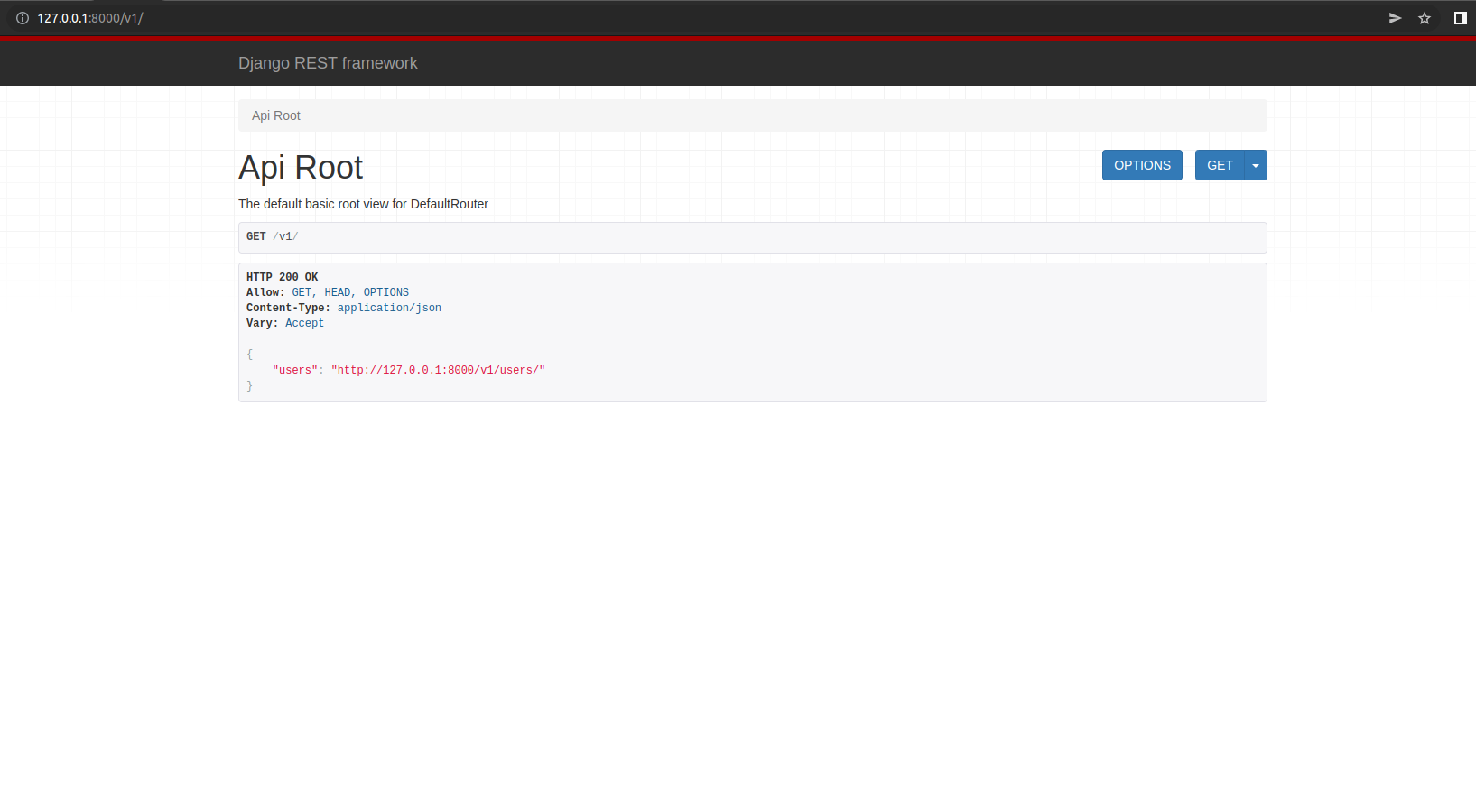Image resolution: width=1476 pixels, height=812 pixels.
Task: Follow the users endpoint hyperlink
Action: 438,370
